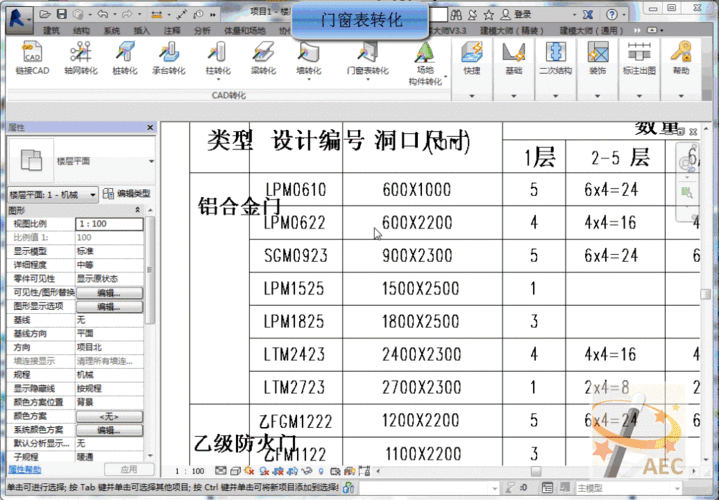Select the 轴网转化 grid conversion tool
Viewport: 719px width, 500px height.
[81, 58]
